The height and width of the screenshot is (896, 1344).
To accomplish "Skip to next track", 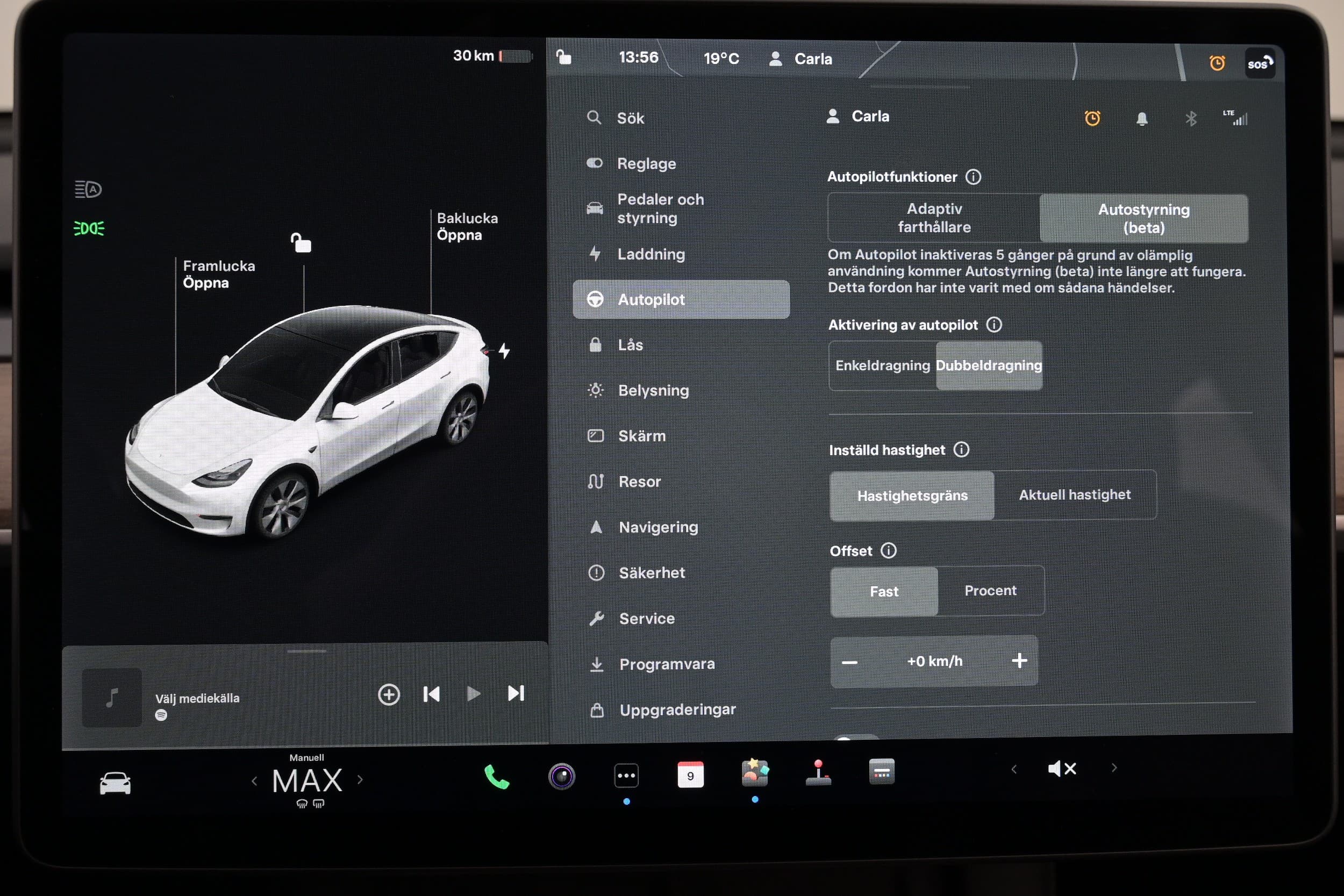I will tap(516, 693).
